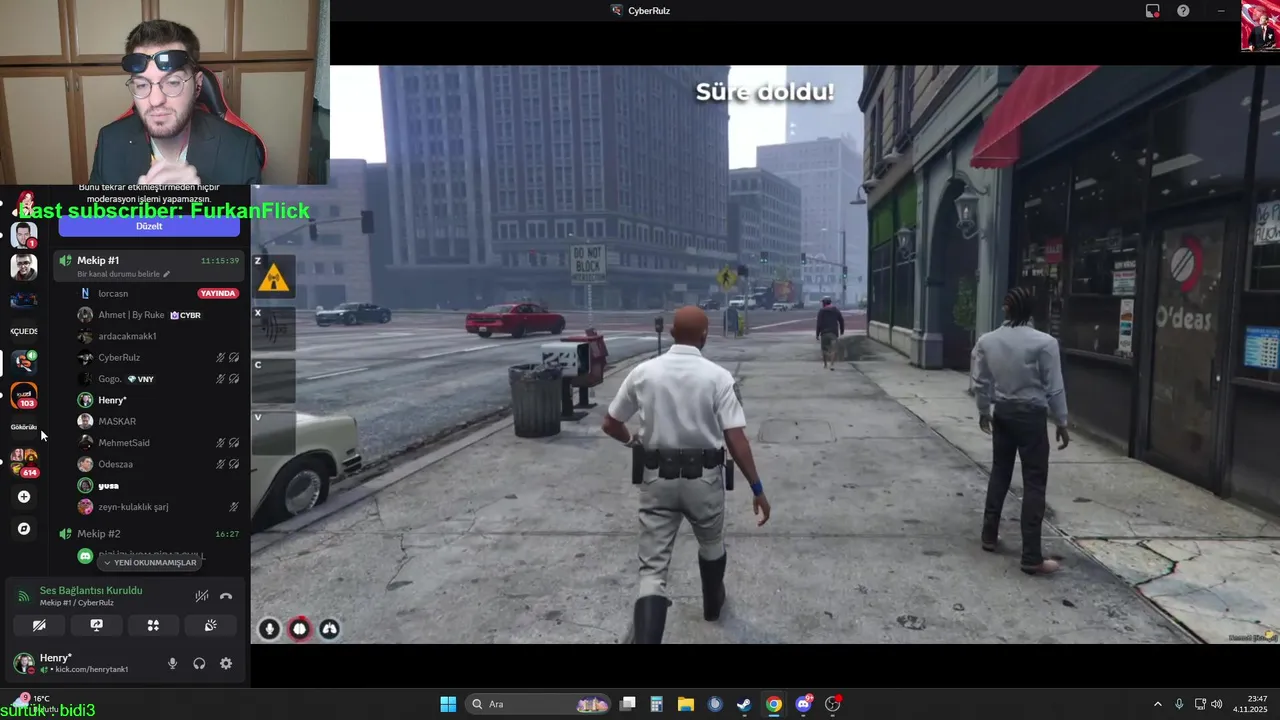Screen dimensions: 1280x720
Task: Show hidden system tray icons
Action: (1158, 704)
